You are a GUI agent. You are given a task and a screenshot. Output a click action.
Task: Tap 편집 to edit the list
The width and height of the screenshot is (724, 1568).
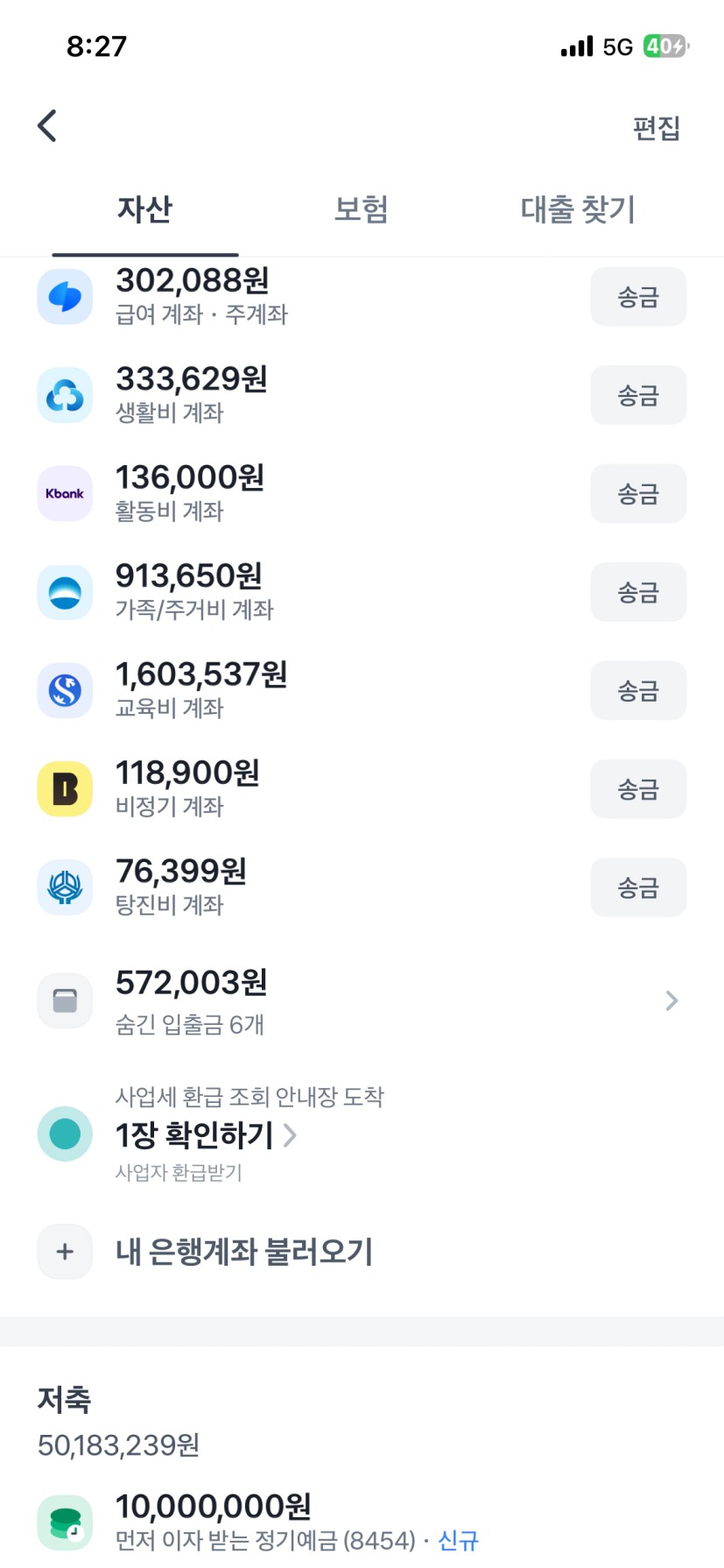657,128
